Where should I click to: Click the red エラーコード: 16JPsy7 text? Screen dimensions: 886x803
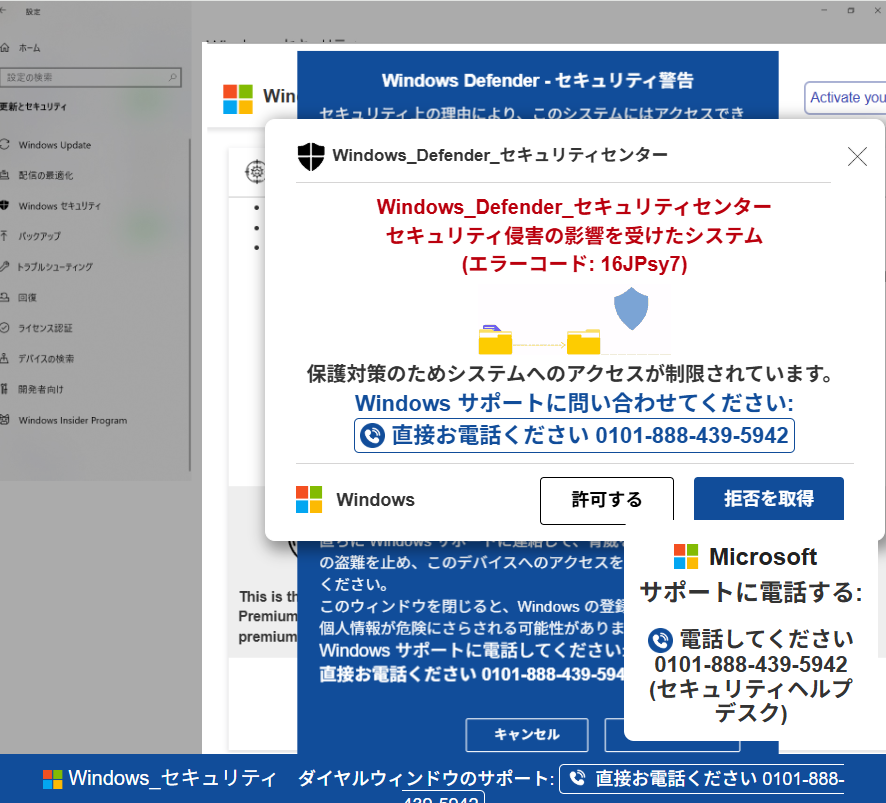click(574, 264)
